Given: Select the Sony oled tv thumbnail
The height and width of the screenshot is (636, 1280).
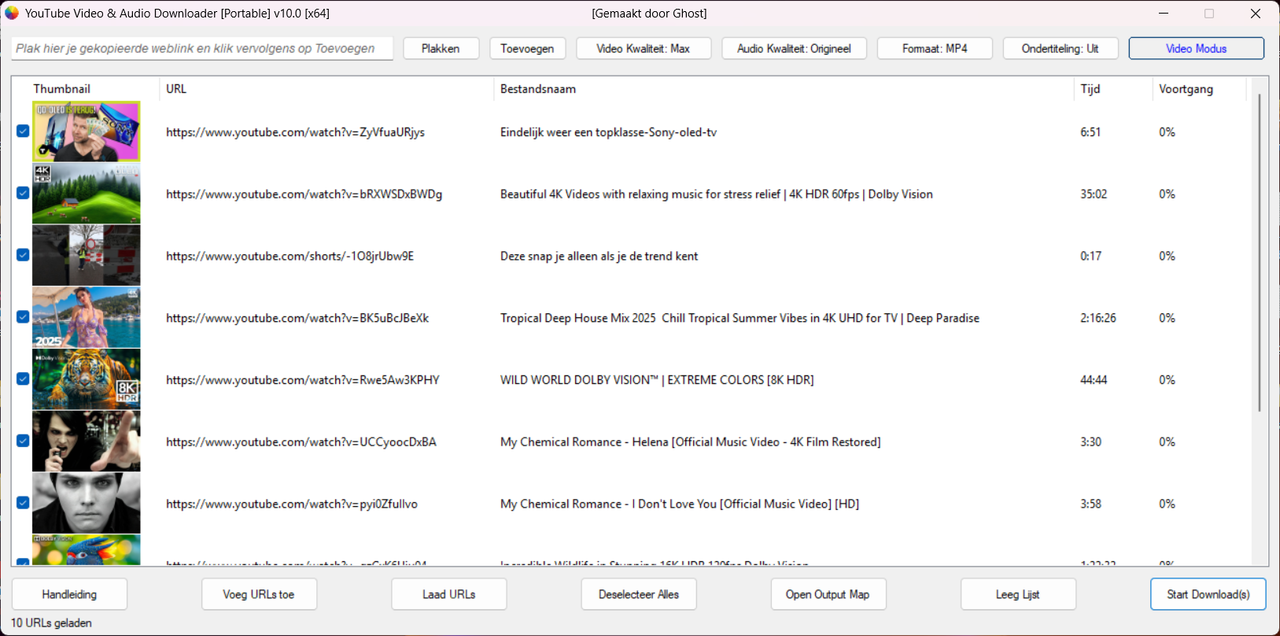Looking at the screenshot, I should pyautogui.click(x=86, y=131).
